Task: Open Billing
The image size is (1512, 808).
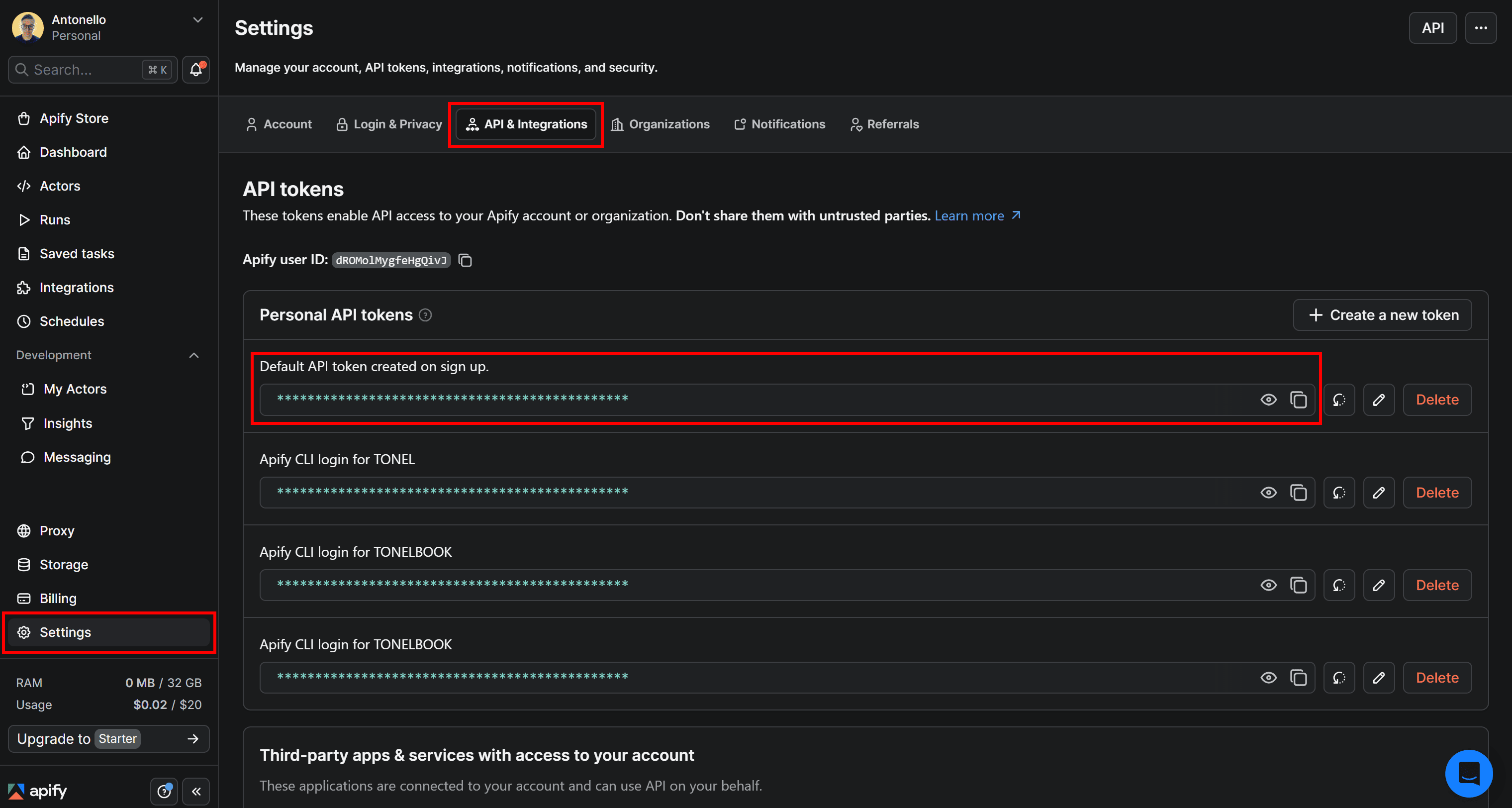Action: 108,599
